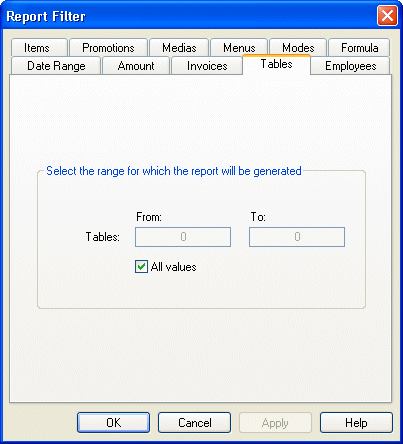This screenshot has height=444, width=403.
Task: Click the All values label
Action: (x=173, y=267)
